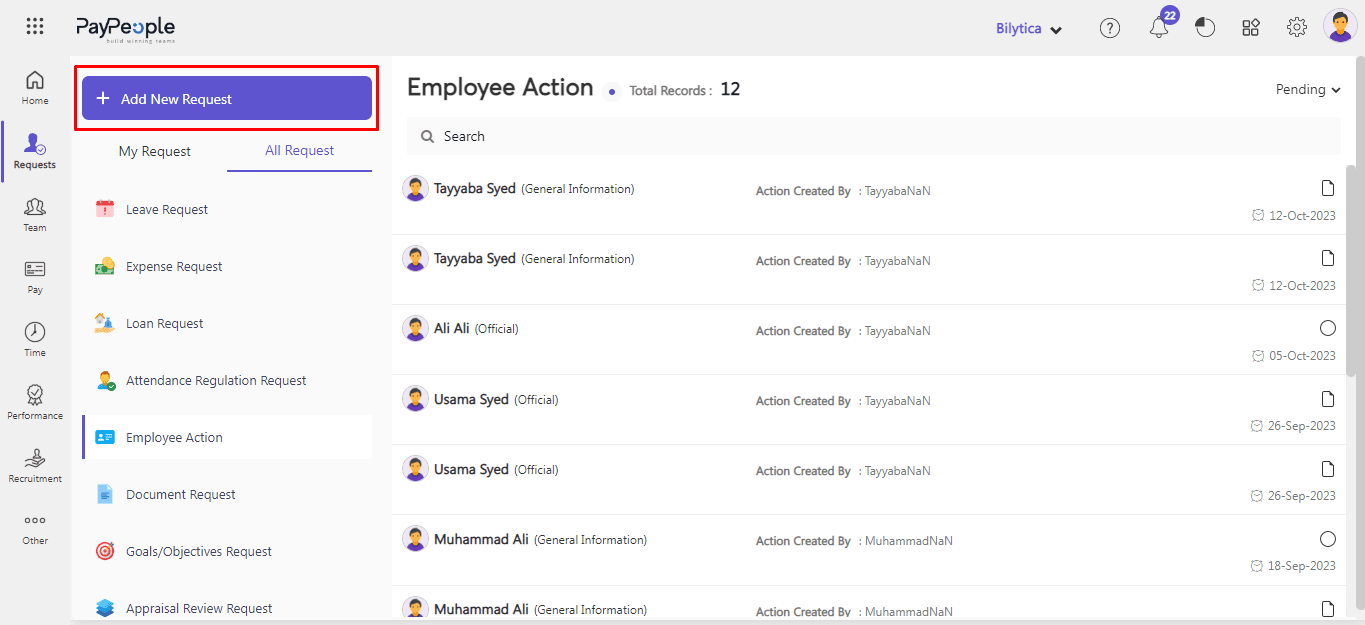
Task: Click the Add New Request button
Action: pyautogui.click(x=227, y=99)
